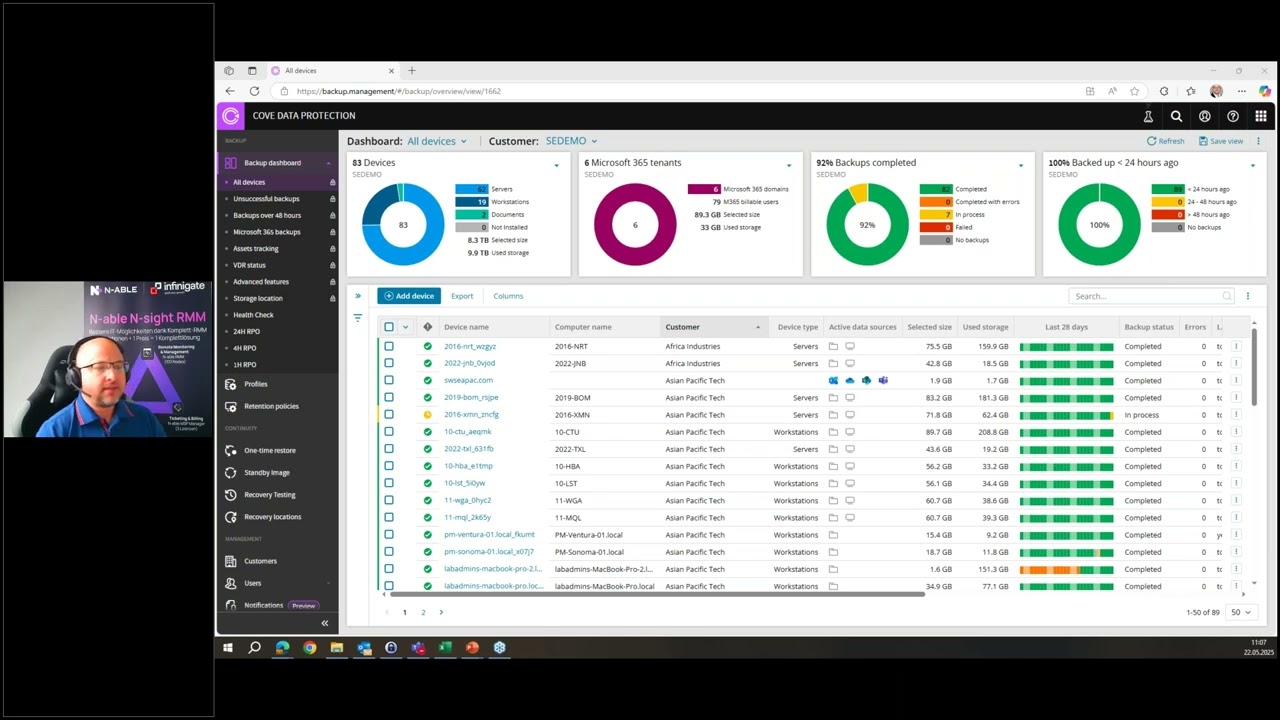The image size is (1280, 720).
Task: Select Microsoft 365 backups in sidebar
Action: (267, 232)
